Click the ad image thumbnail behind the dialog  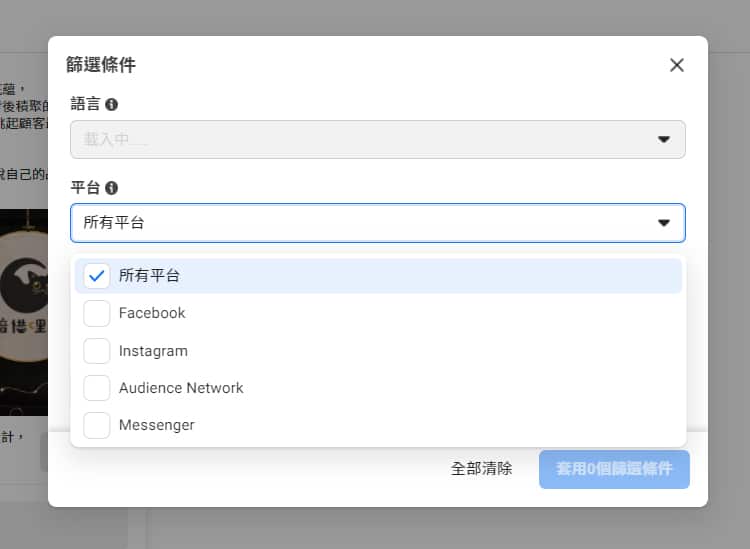[x=24, y=312]
